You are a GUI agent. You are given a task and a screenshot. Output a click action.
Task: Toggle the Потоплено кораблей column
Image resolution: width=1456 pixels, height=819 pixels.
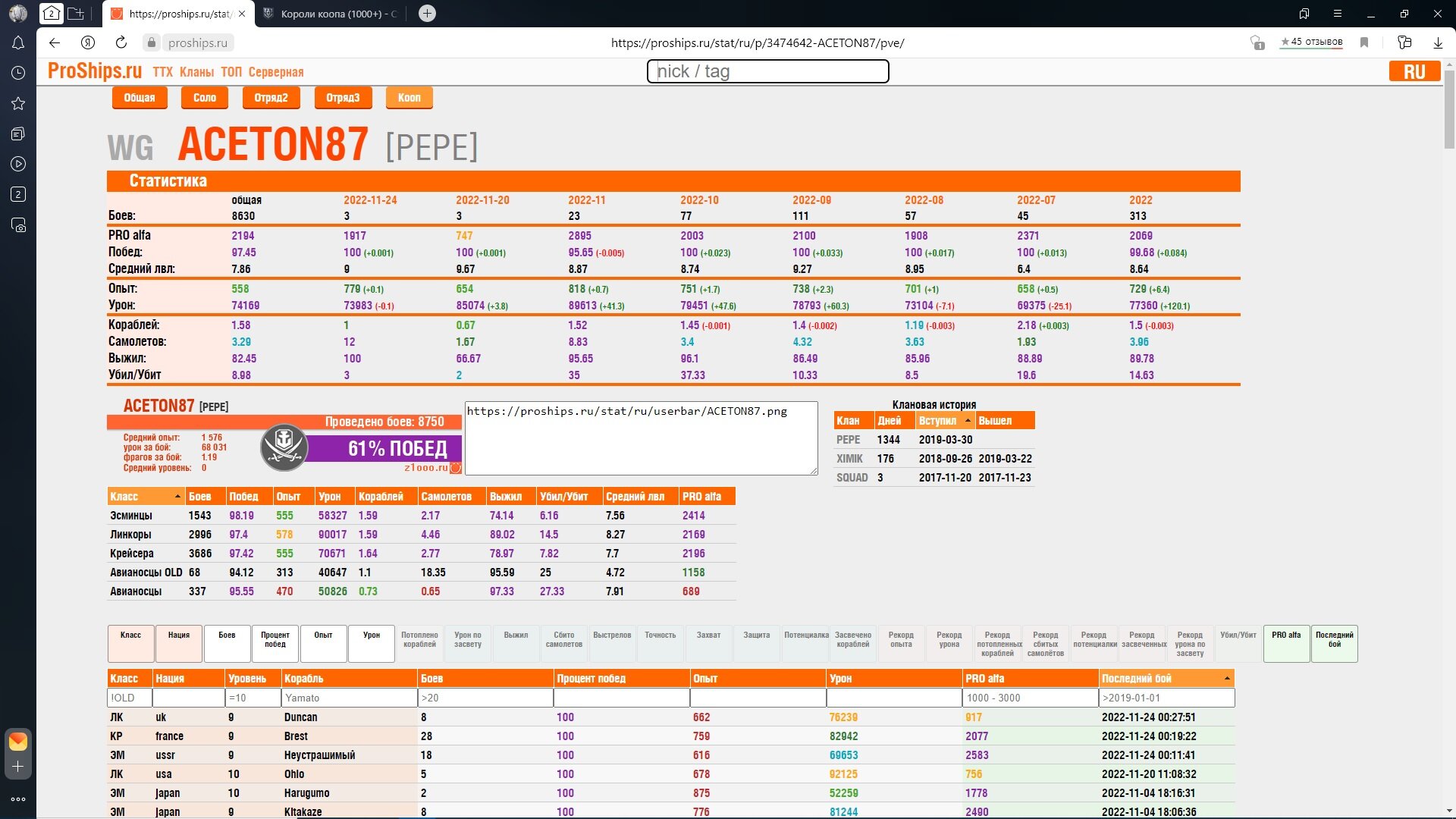pos(419,644)
